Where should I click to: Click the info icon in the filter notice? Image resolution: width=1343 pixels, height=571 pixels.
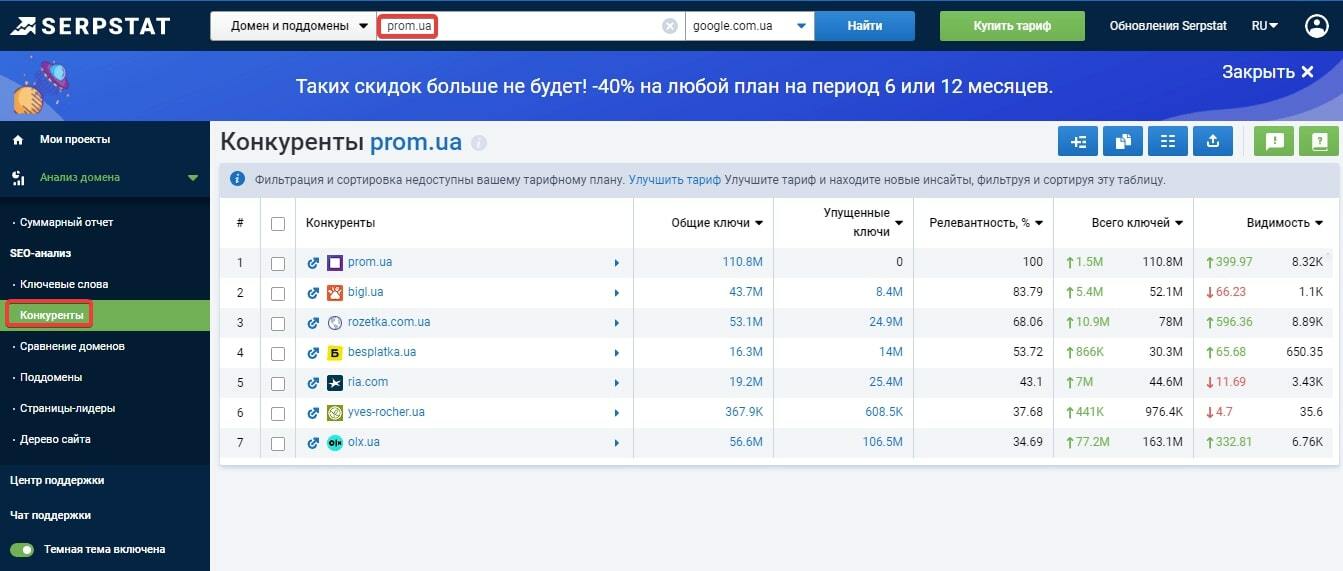[x=237, y=180]
